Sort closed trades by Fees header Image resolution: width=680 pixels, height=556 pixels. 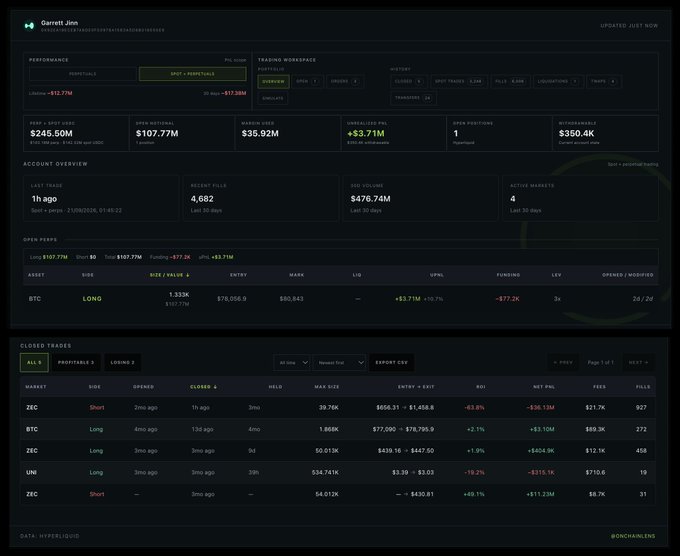click(x=599, y=387)
